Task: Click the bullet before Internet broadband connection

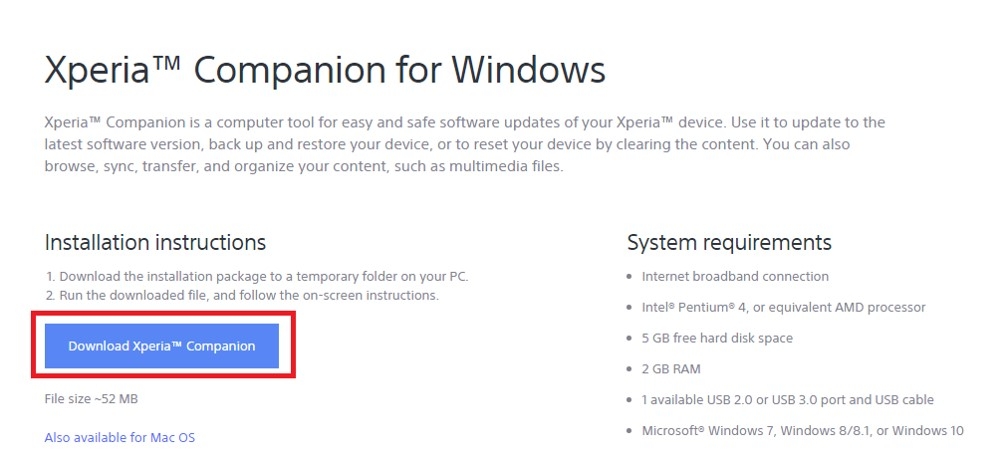Action: 630,277
